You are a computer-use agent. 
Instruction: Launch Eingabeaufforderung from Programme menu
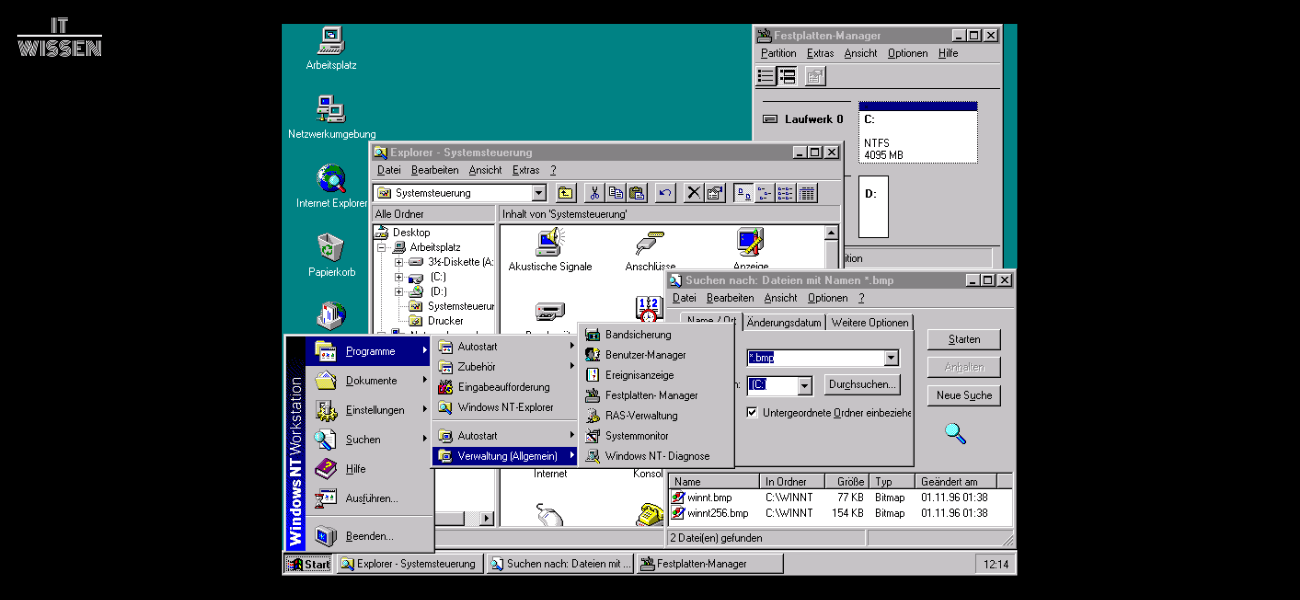(507, 387)
